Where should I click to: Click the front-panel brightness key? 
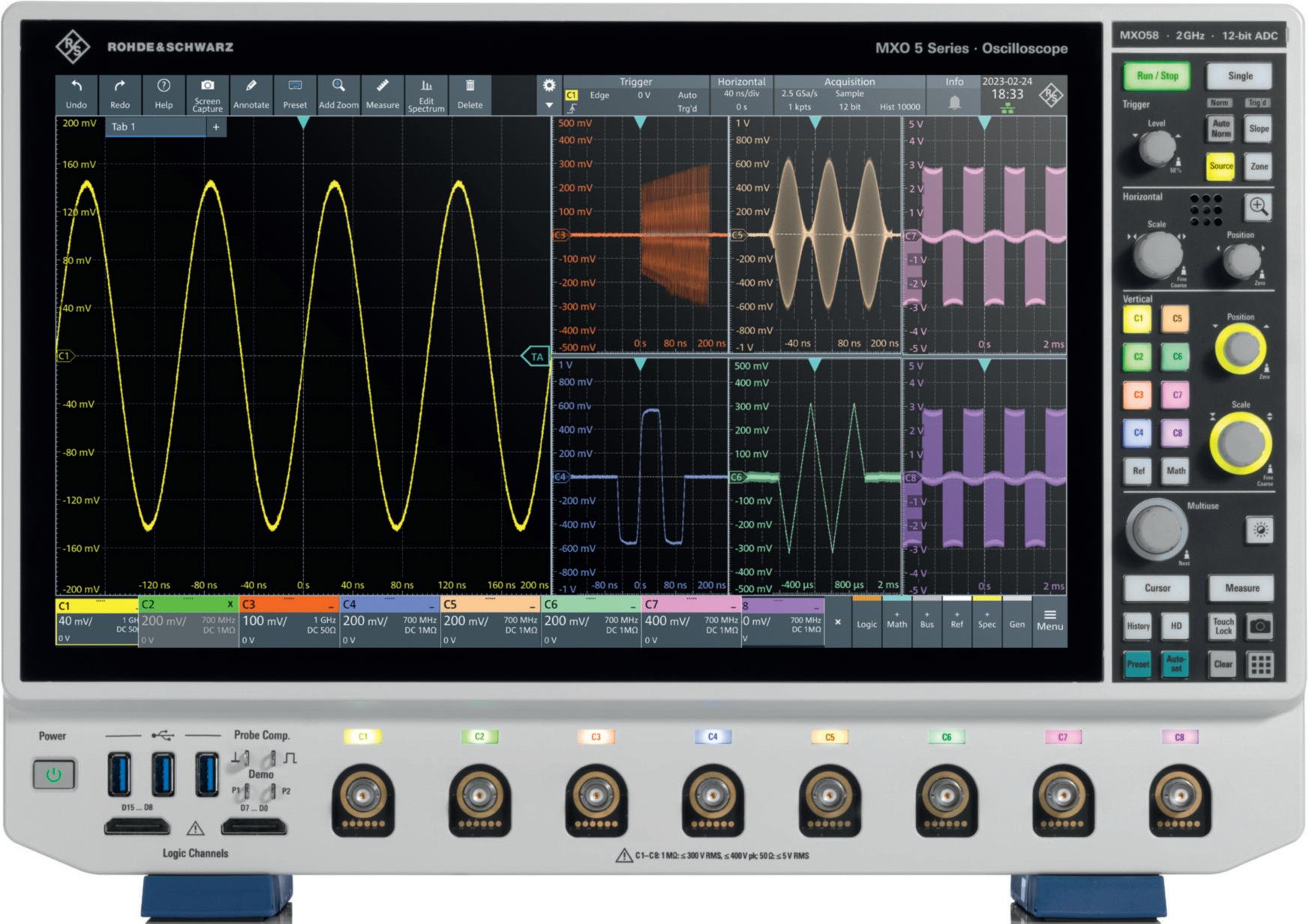(1260, 529)
